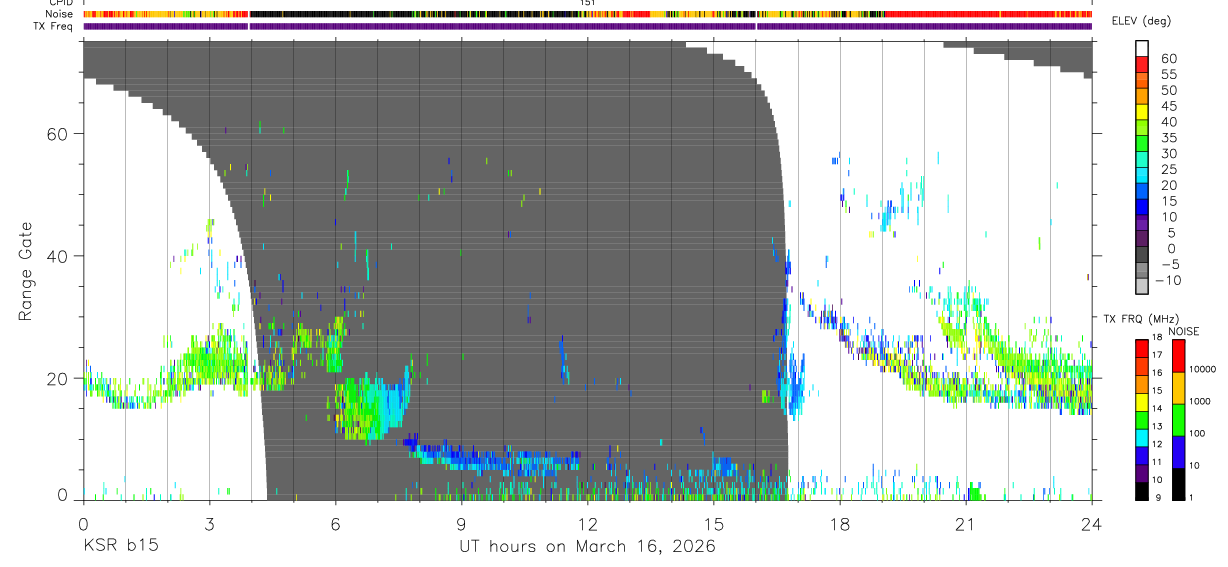The image size is (1228, 567).
Task: Select the 21 hour tick on x-axis
Action: (x=965, y=522)
